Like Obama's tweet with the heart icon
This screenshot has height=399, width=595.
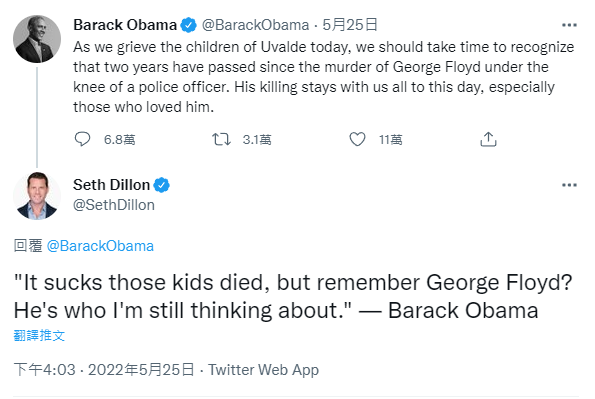click(x=357, y=139)
